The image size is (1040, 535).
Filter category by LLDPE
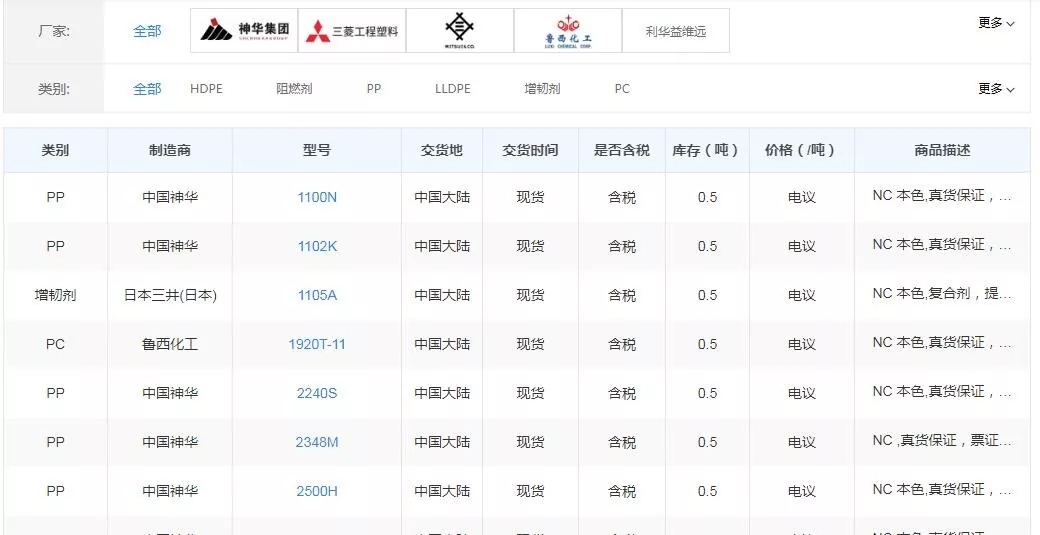pos(452,89)
